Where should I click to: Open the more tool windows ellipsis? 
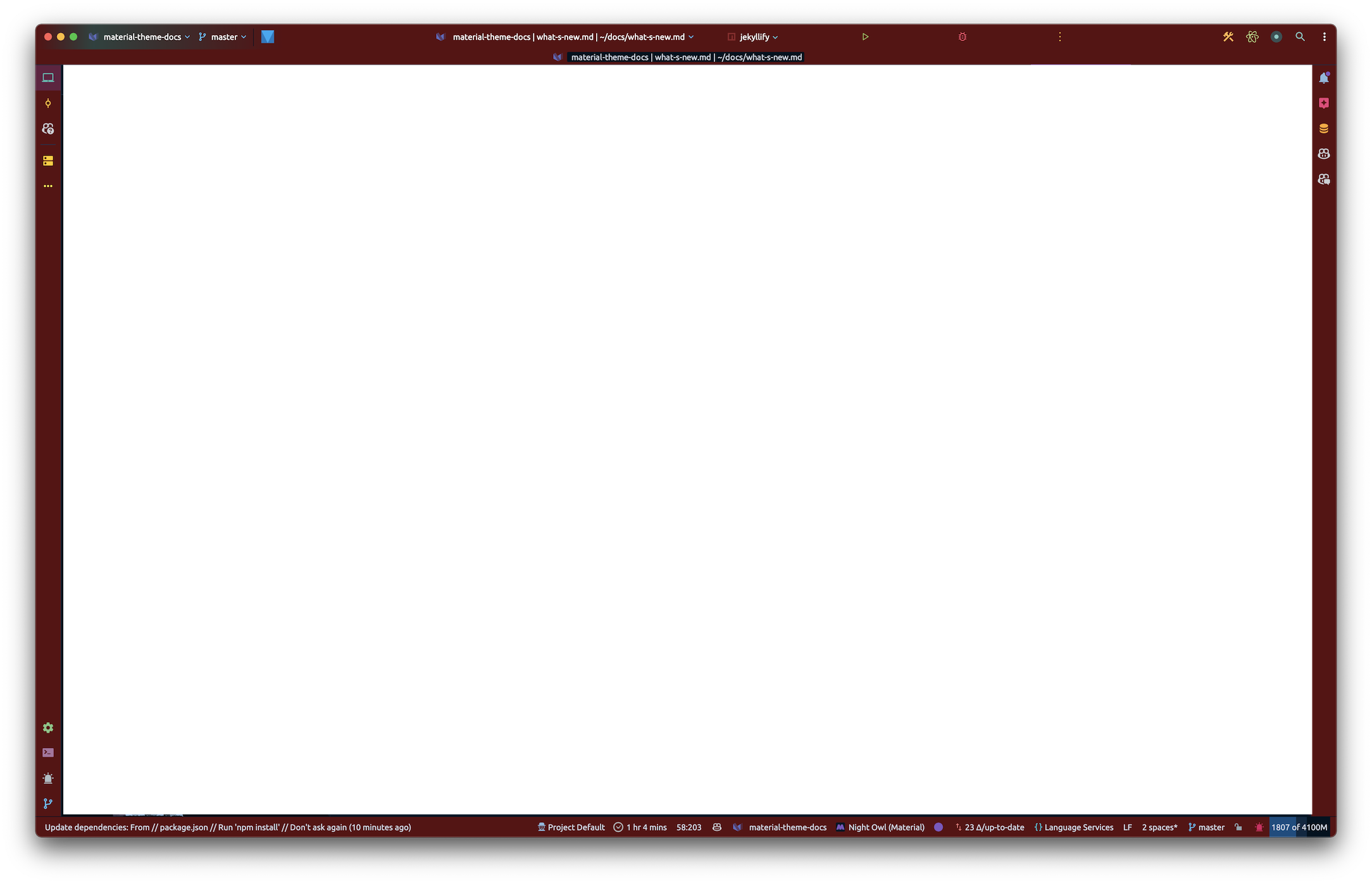point(48,186)
